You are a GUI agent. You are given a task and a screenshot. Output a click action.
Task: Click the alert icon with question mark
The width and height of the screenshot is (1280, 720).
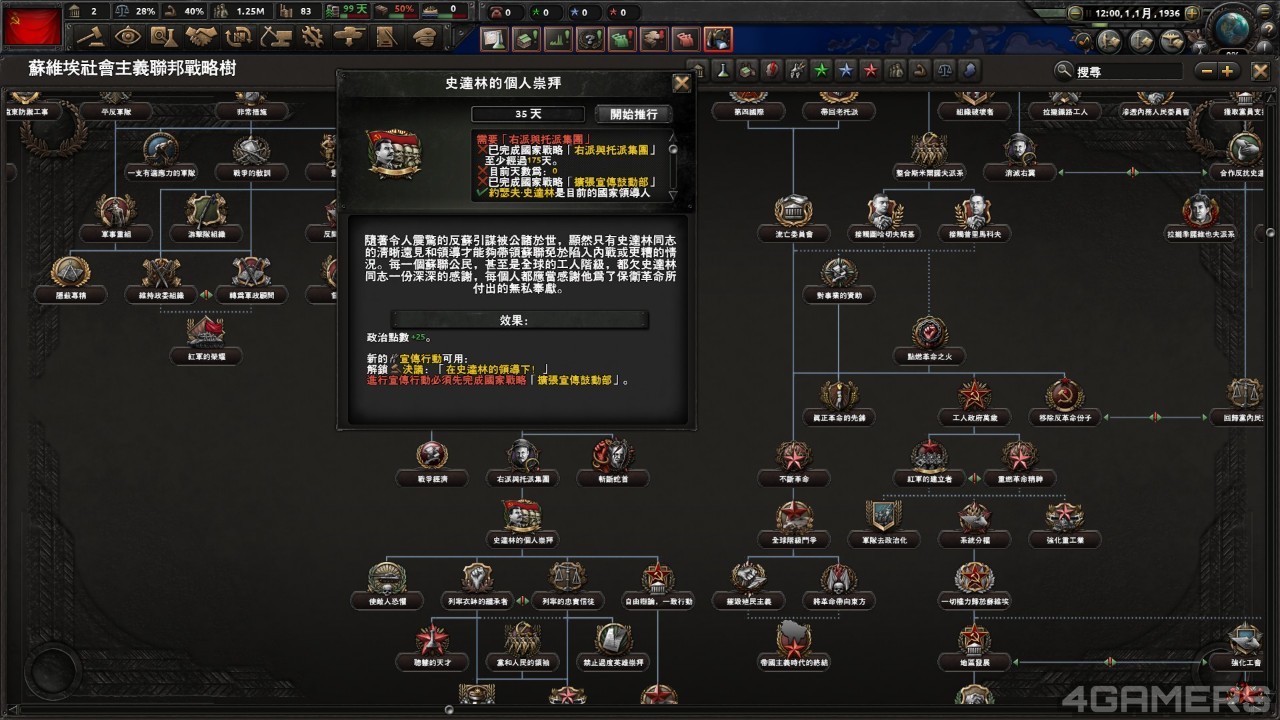(x=590, y=39)
